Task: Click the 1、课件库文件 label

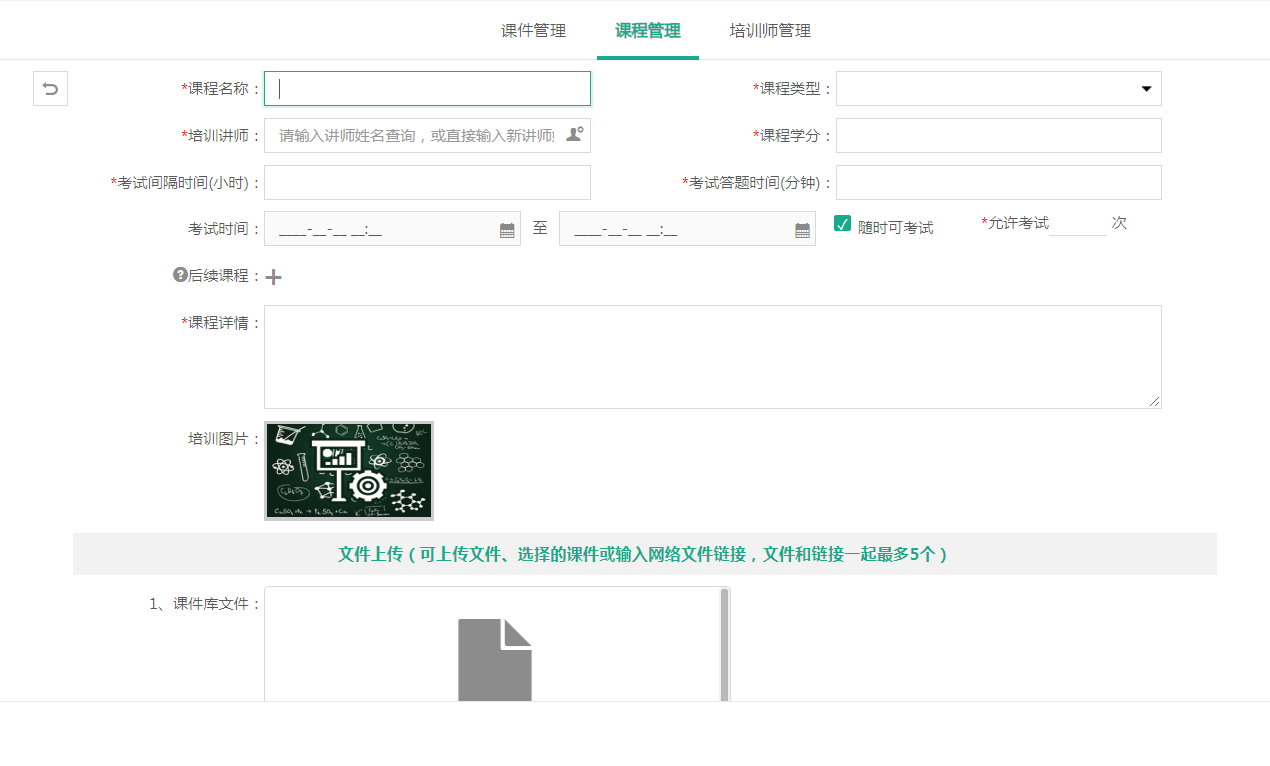Action: click(x=205, y=604)
